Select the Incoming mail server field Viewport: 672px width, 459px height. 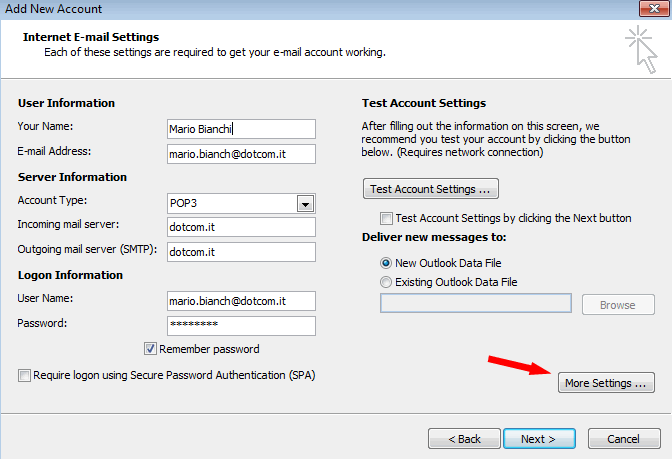click(x=241, y=227)
